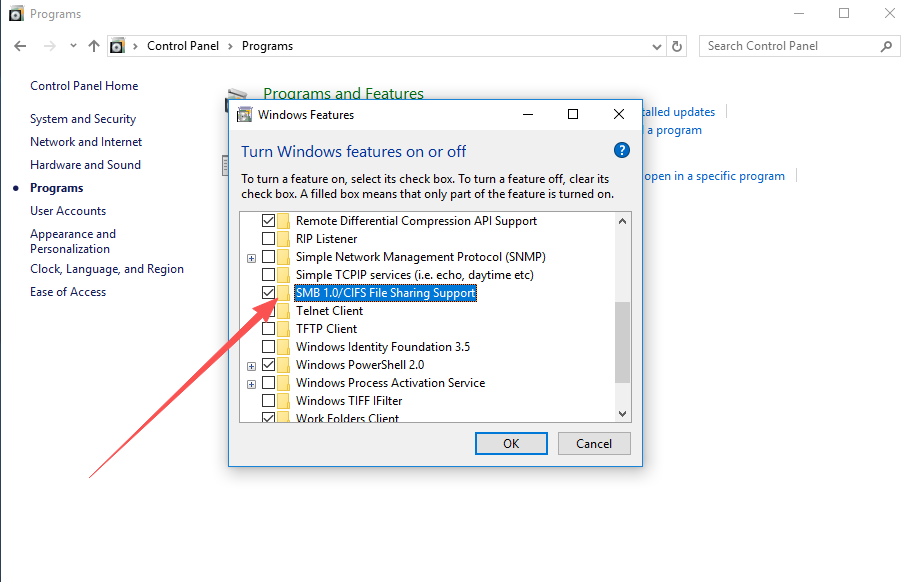The image size is (911, 582).
Task: Click features list scroll down arrow
Action: (622, 414)
